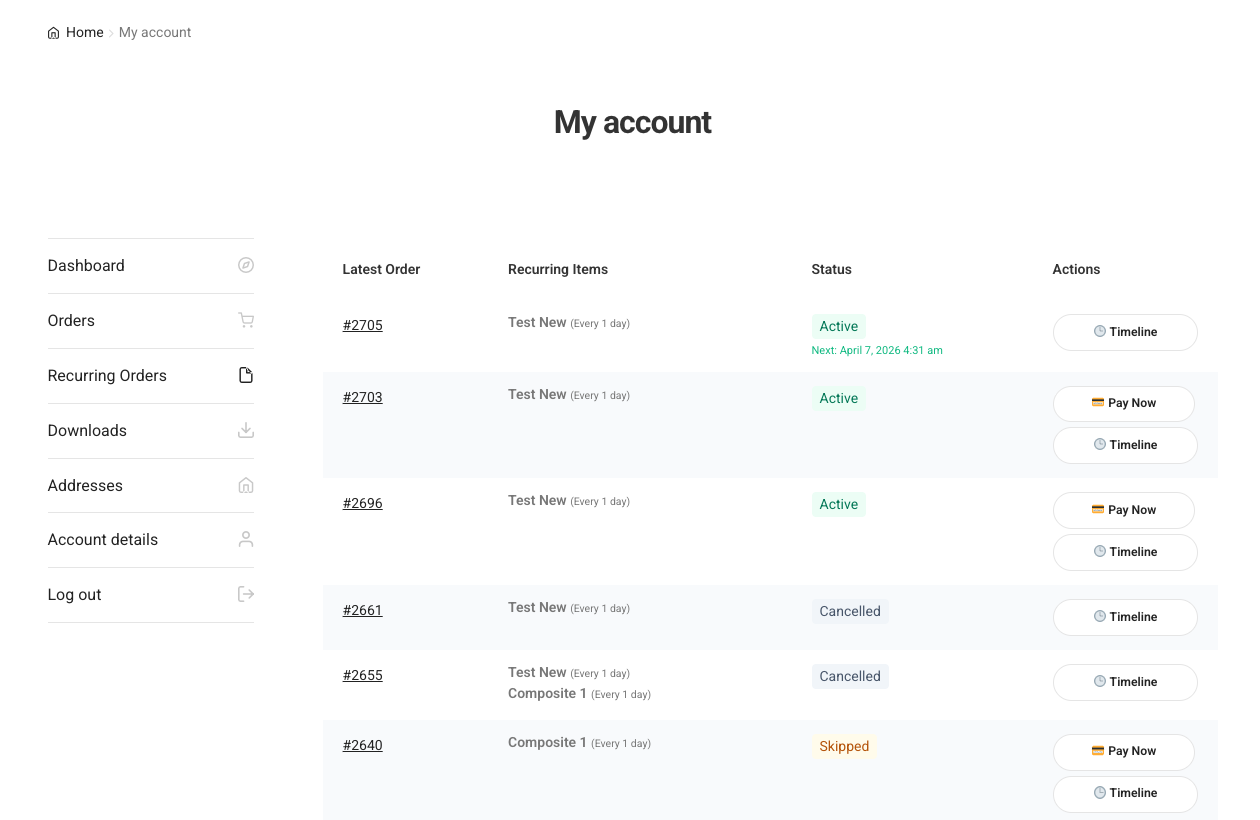Image resolution: width=1260 pixels, height=820 pixels.
Task: Pay now for skipped order #2640
Action: pyautogui.click(x=1123, y=751)
